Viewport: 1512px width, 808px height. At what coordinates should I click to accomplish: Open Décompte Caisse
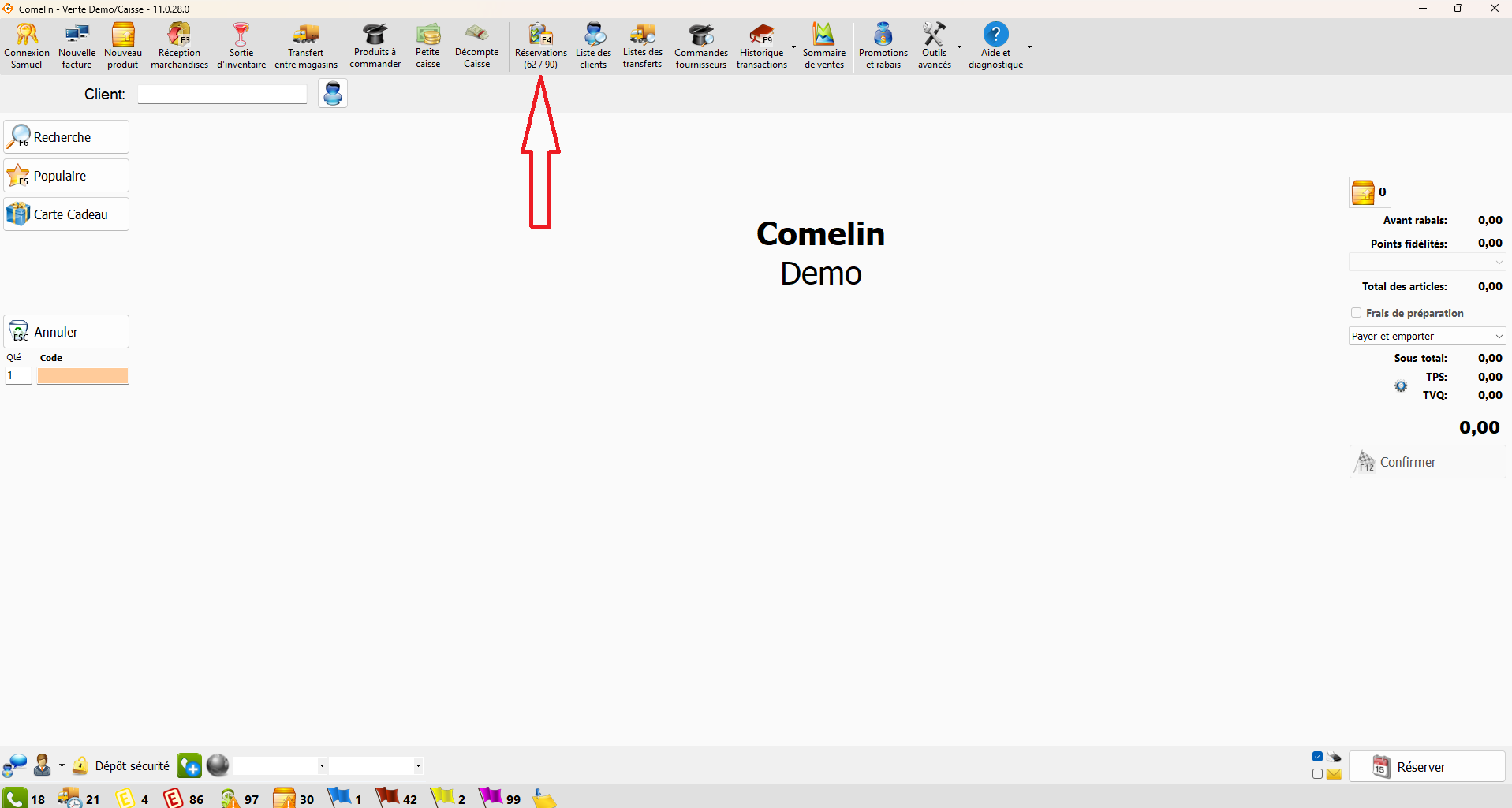476,46
